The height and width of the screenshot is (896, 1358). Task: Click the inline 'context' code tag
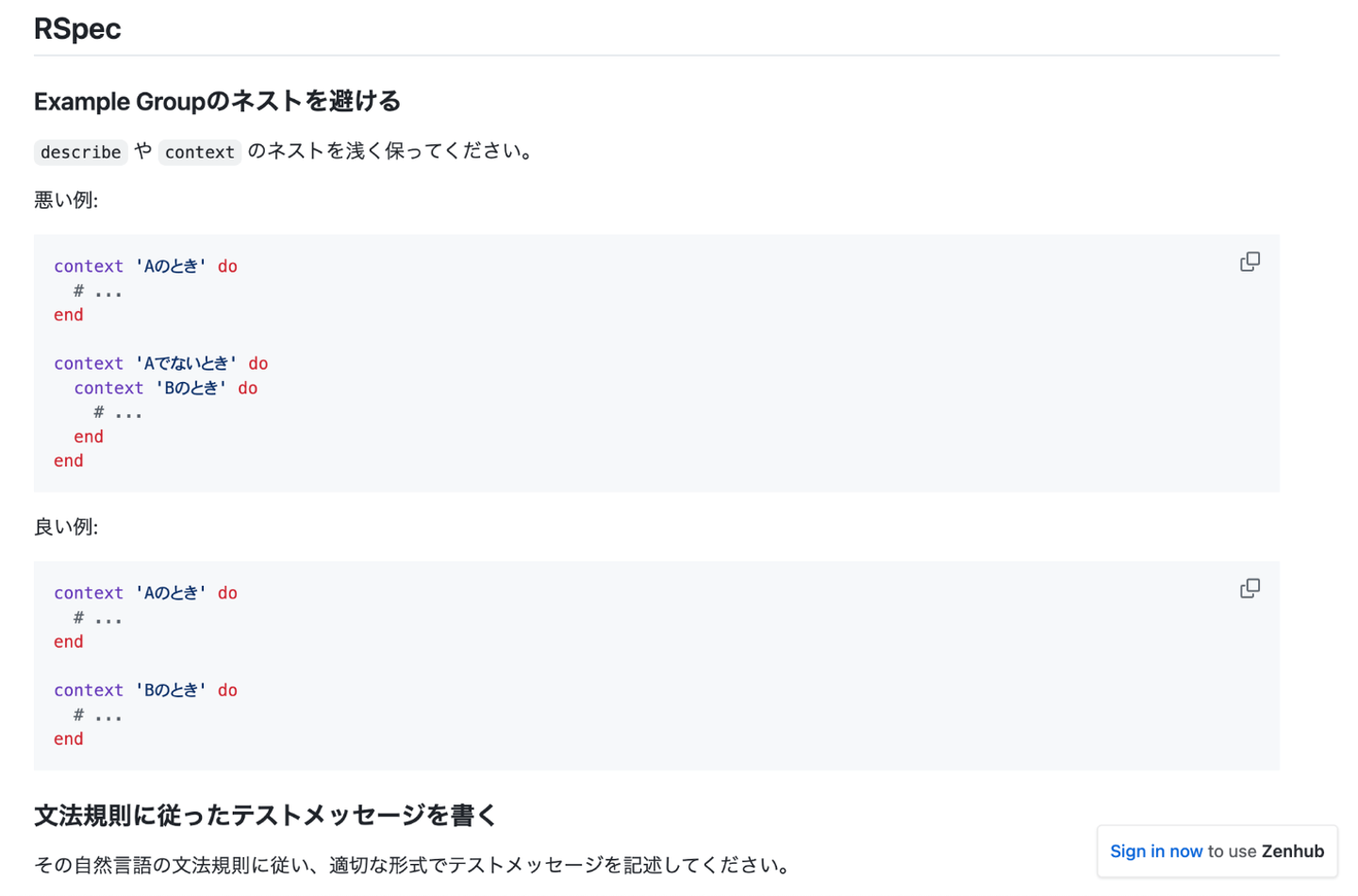[x=199, y=152]
